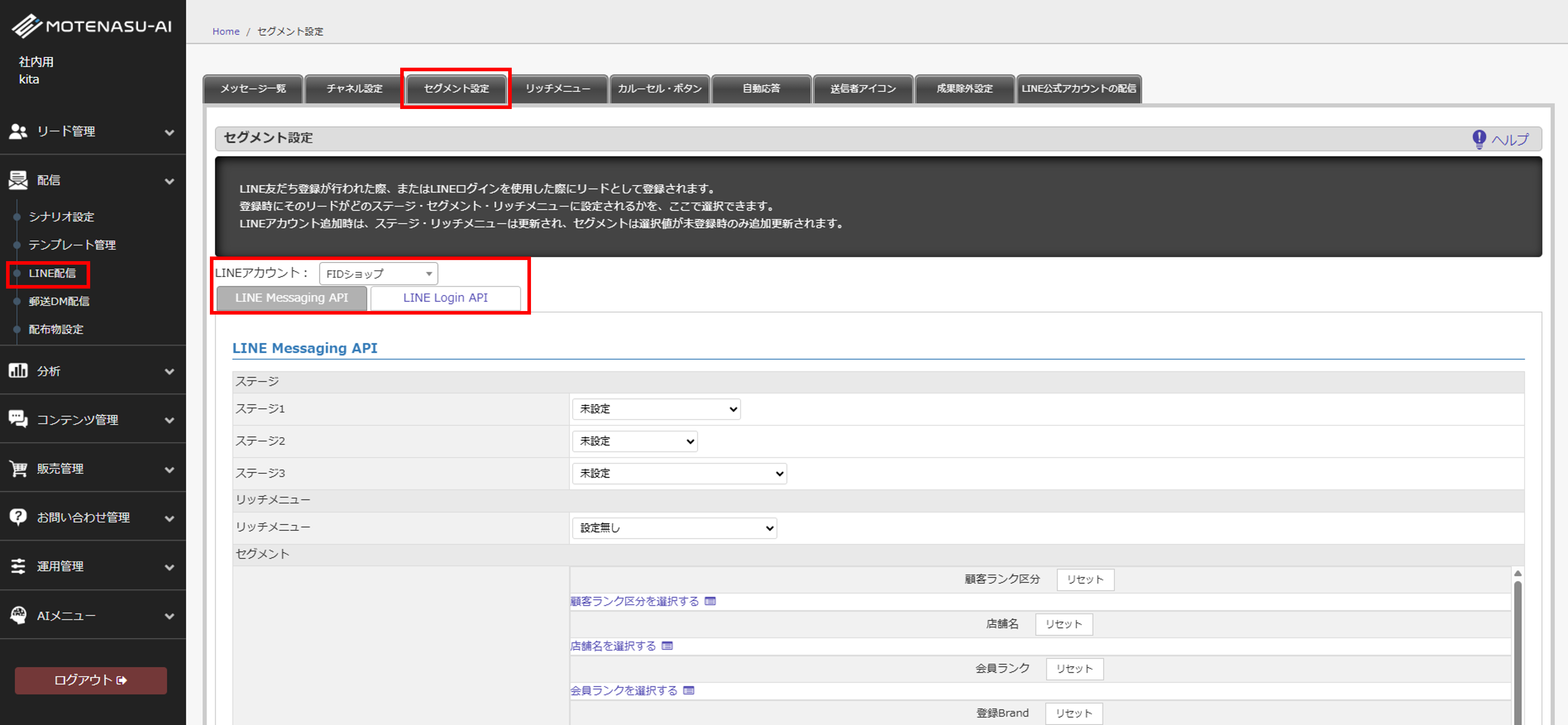Image resolution: width=1568 pixels, height=725 pixels.
Task: Open the チャネル設定 tab
Action: pos(354,89)
